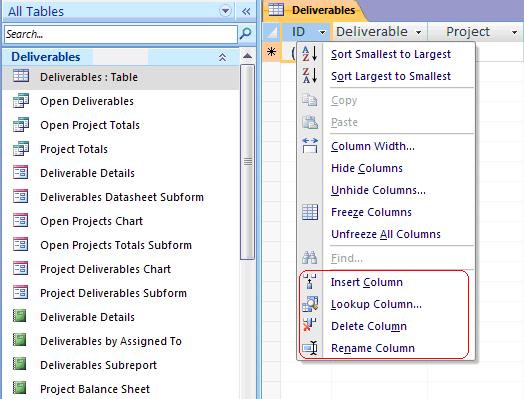Select Column Width... menu entry
524x399 pixels.
373,146
